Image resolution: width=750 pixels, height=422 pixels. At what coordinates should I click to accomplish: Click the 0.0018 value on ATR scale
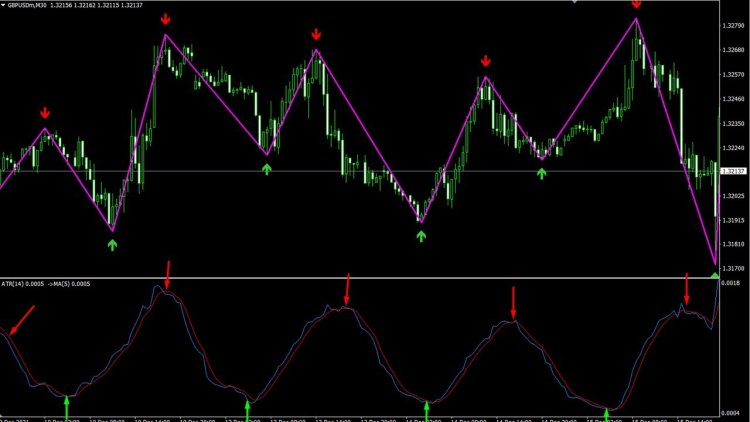pos(733,284)
